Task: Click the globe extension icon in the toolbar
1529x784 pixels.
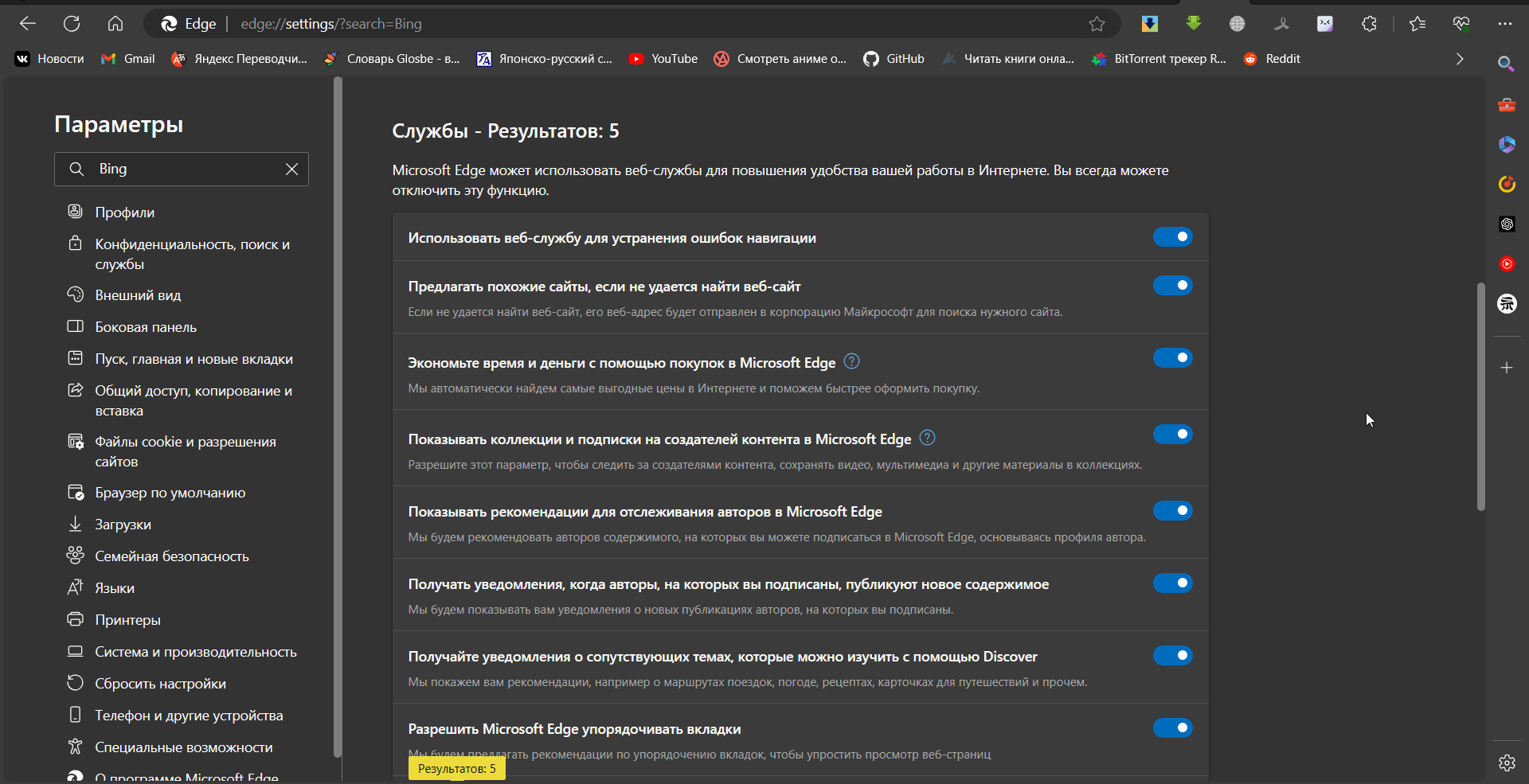Action: 1237,24
